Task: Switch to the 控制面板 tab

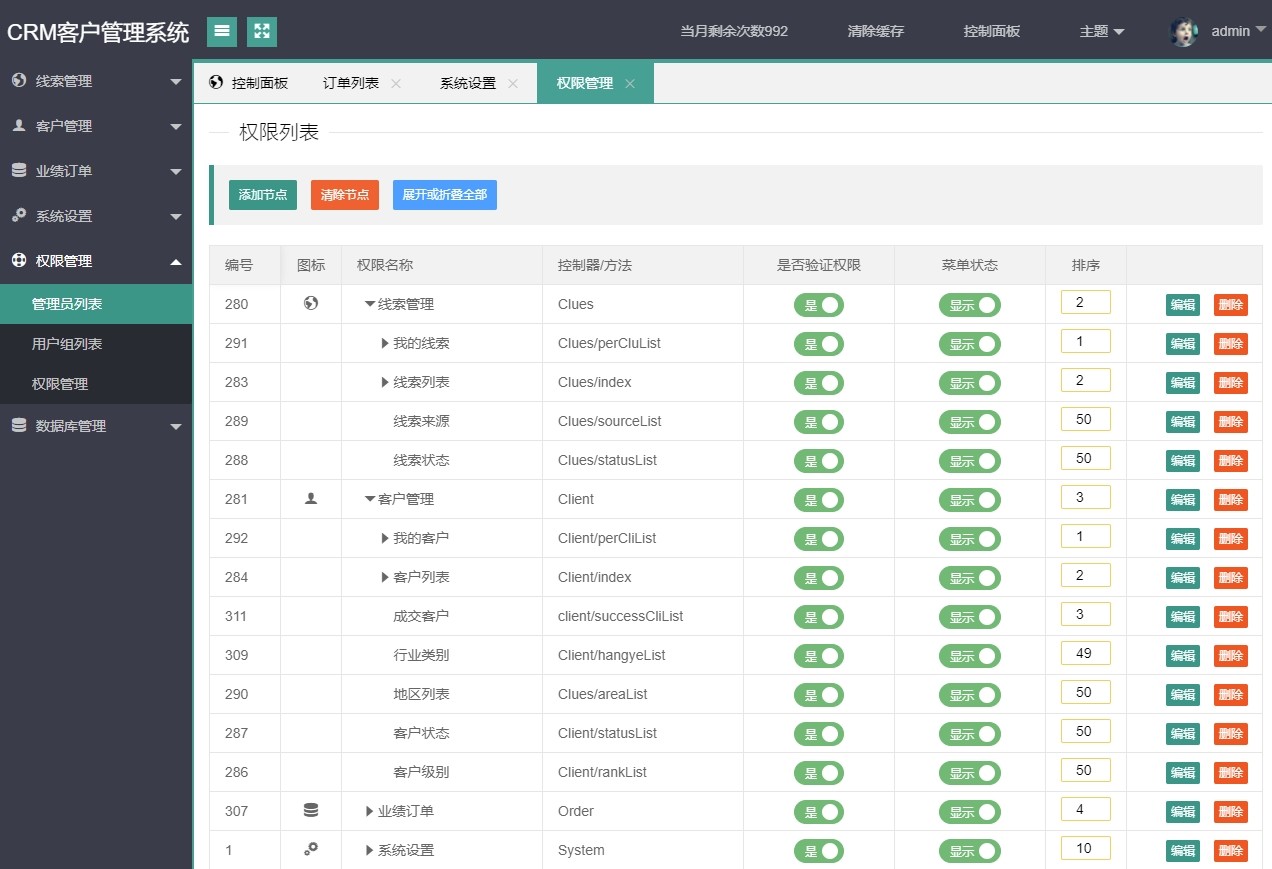Action: tap(249, 83)
